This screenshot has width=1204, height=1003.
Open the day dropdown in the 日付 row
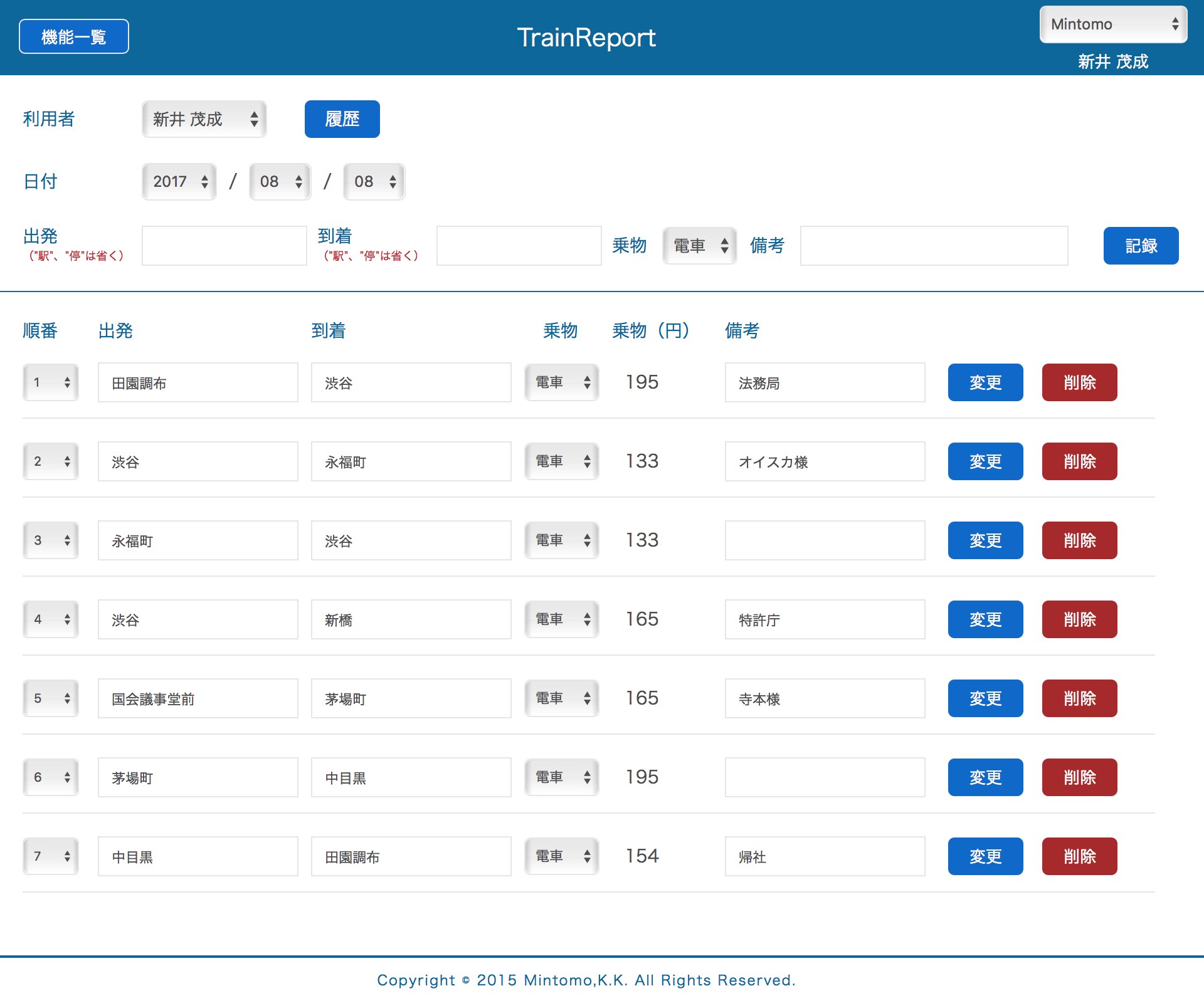point(373,181)
